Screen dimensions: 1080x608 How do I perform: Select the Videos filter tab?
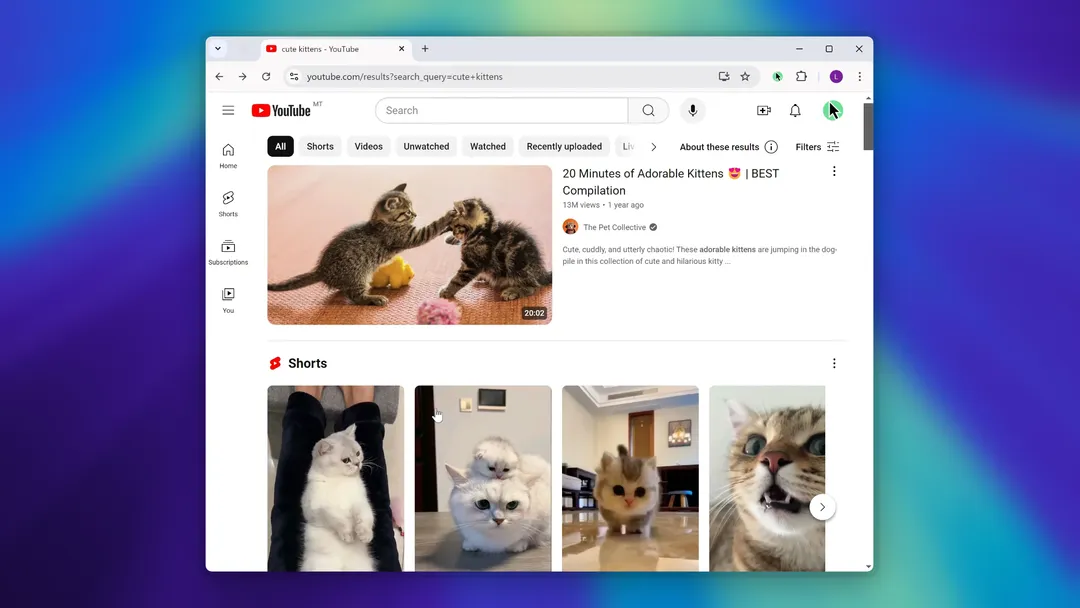pyautogui.click(x=368, y=147)
